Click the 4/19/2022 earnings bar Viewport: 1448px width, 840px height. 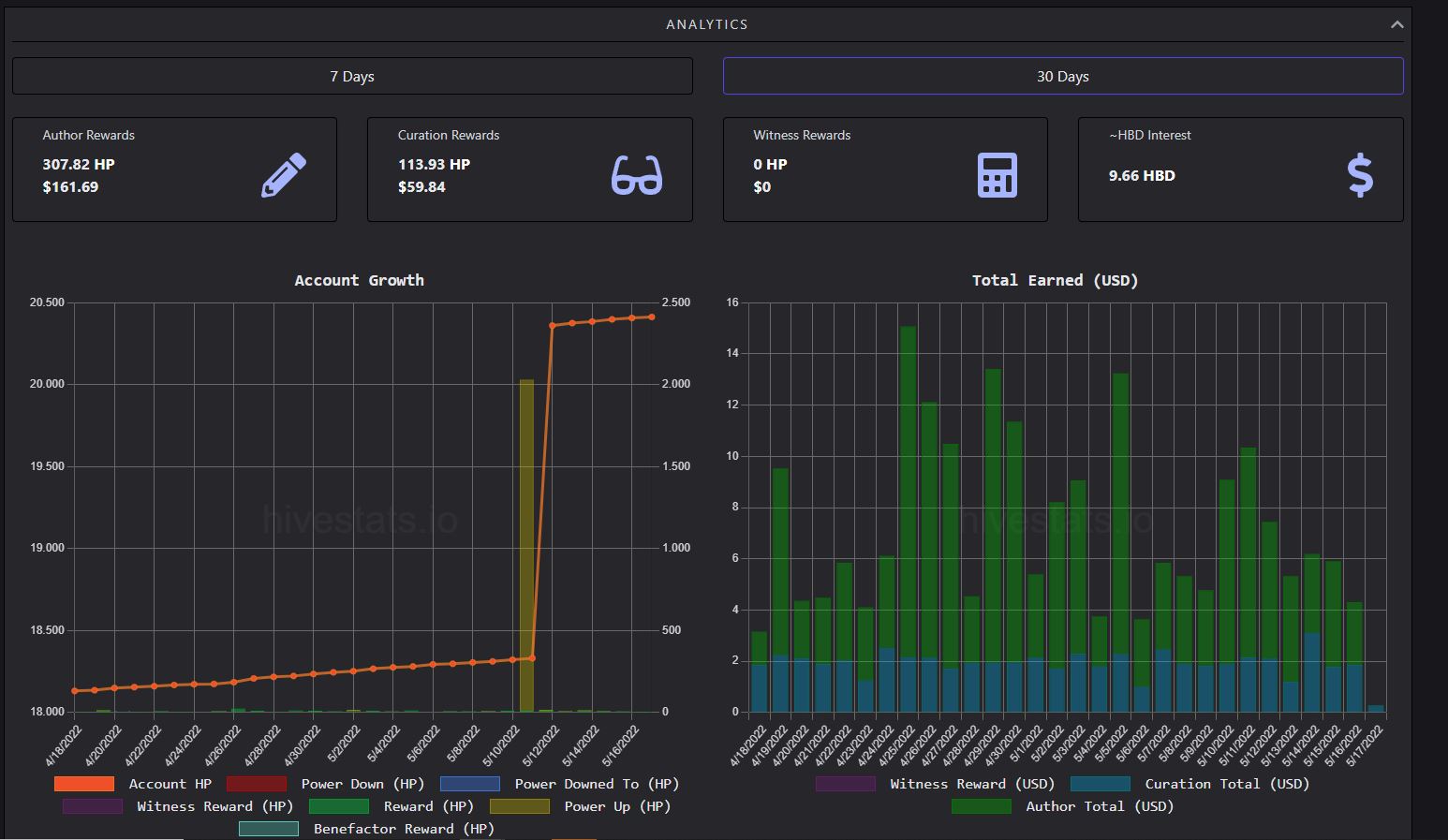point(780,590)
